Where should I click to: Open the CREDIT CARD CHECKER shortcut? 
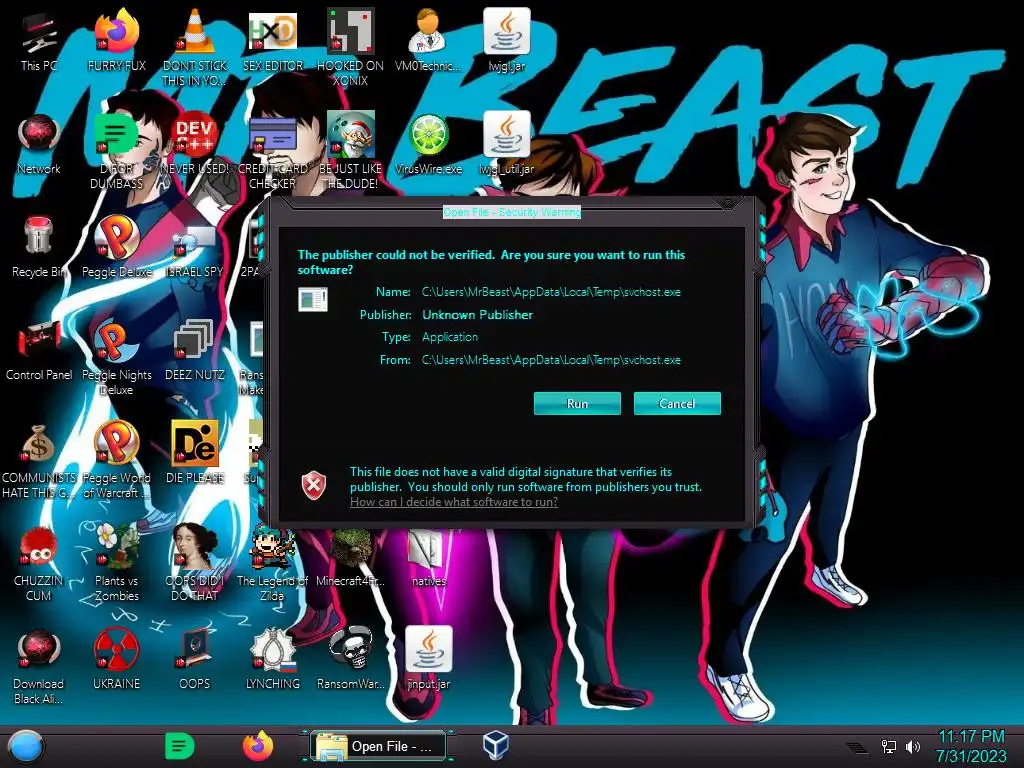click(272, 152)
